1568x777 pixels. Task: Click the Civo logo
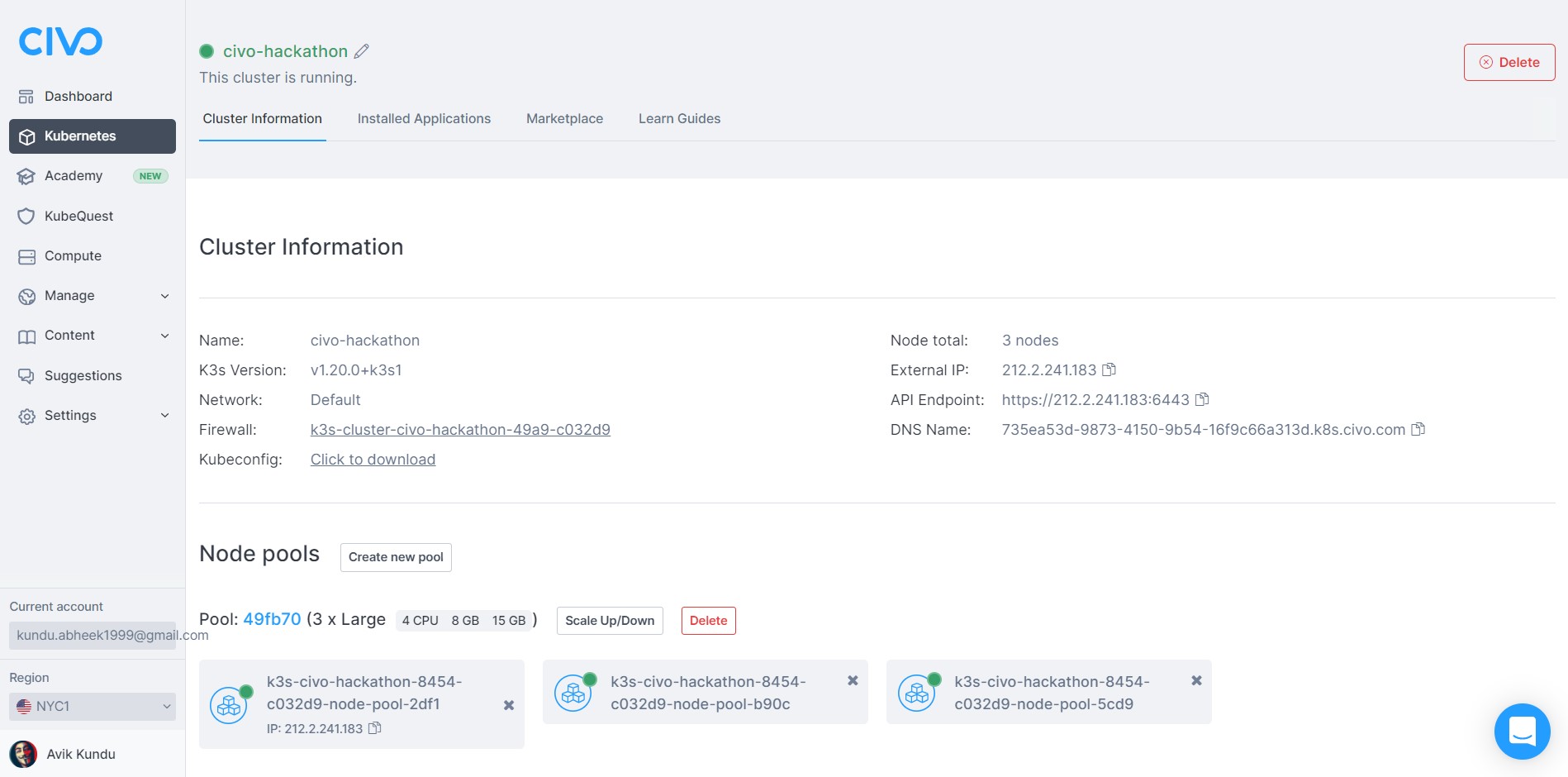[x=61, y=41]
